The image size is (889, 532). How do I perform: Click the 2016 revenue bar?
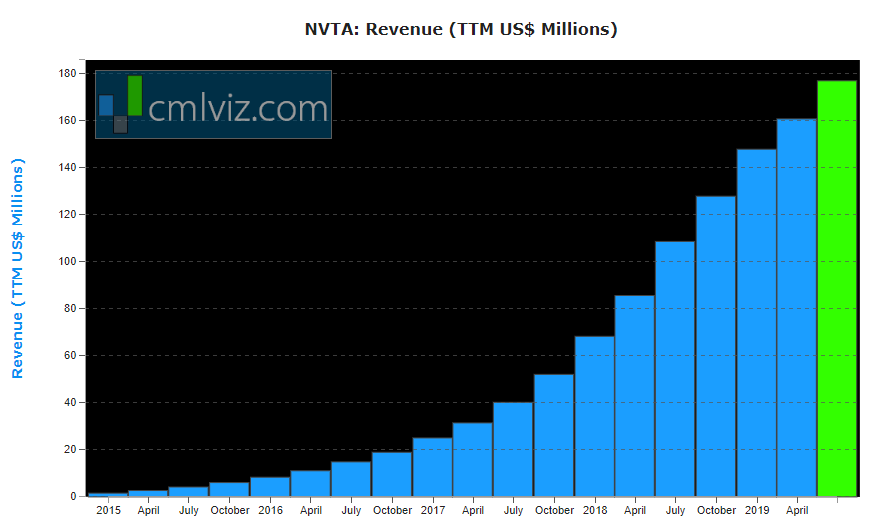[270, 487]
